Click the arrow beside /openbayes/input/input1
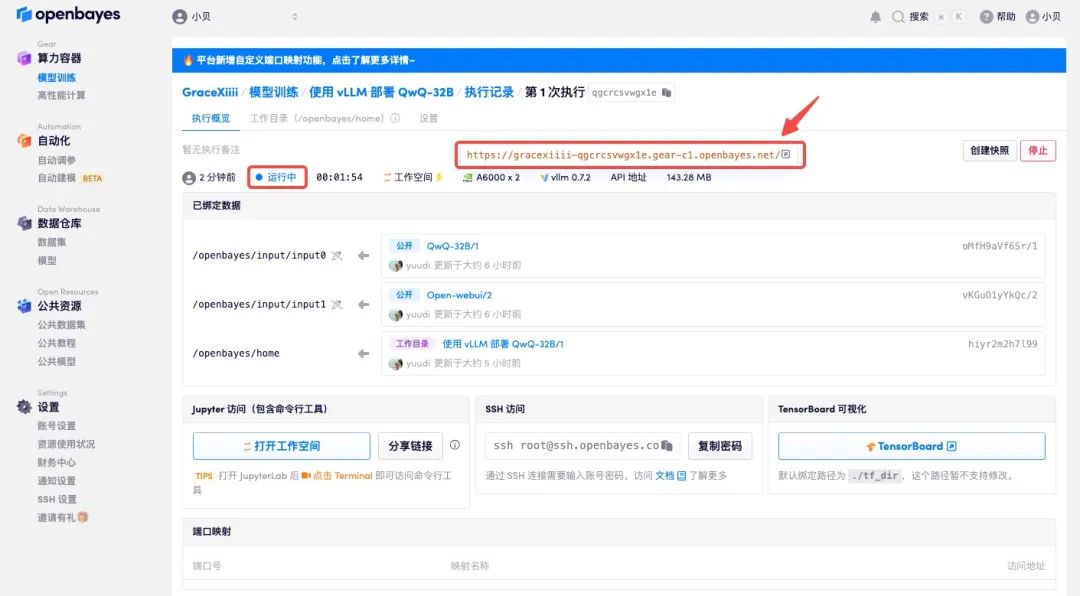 click(x=364, y=305)
